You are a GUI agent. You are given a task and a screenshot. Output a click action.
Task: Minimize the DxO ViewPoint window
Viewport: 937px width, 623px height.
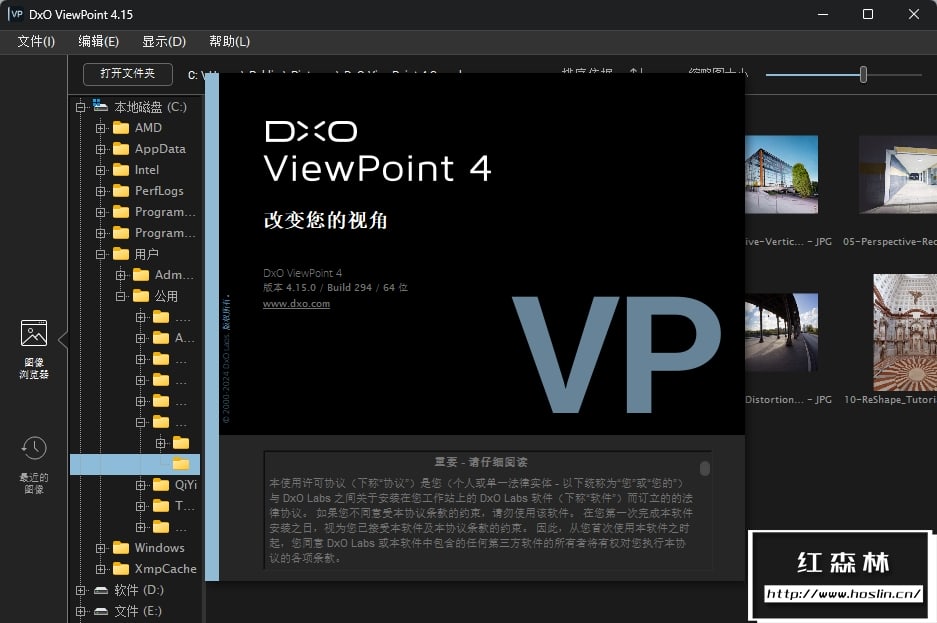pyautogui.click(x=823, y=14)
